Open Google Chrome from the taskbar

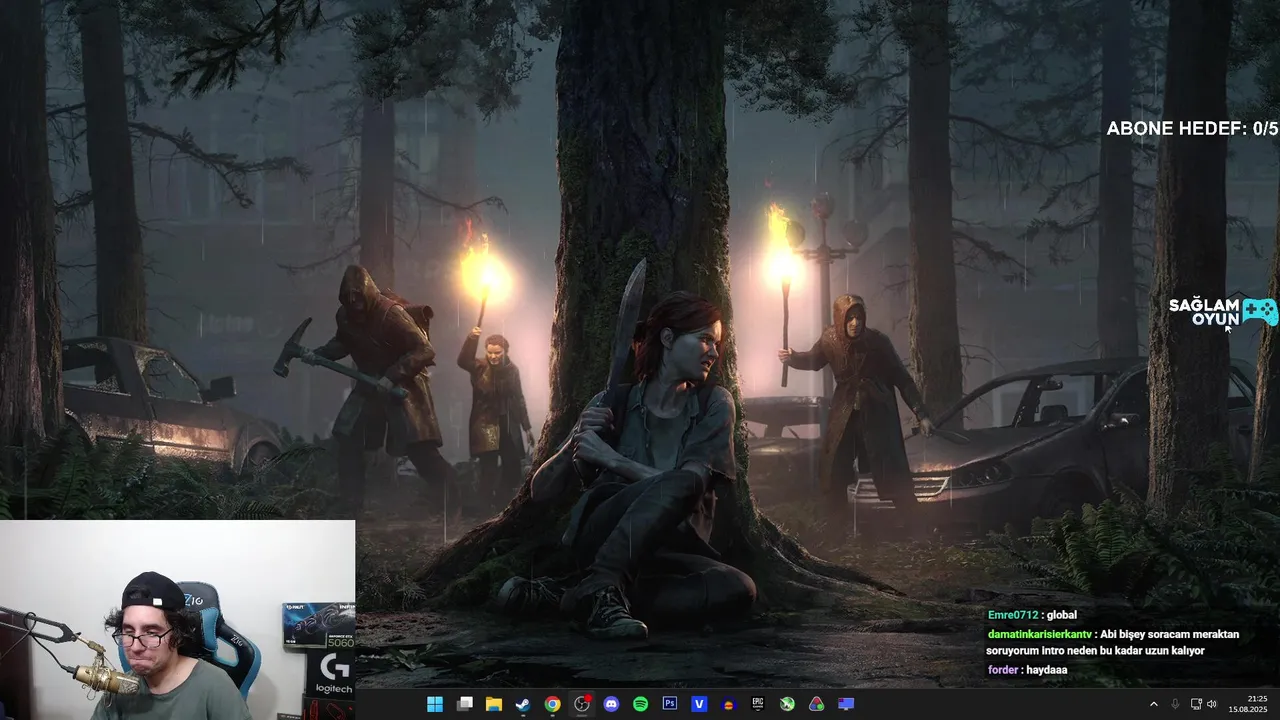coord(552,704)
